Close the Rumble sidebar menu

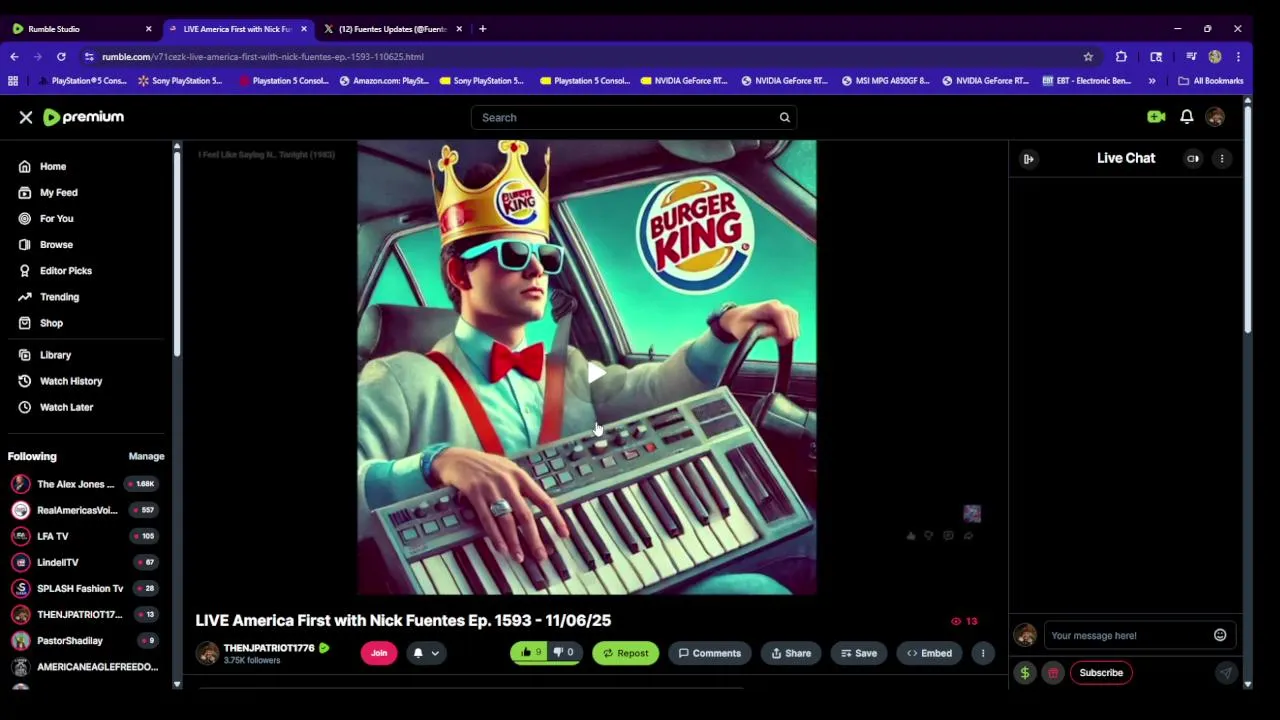tap(26, 117)
